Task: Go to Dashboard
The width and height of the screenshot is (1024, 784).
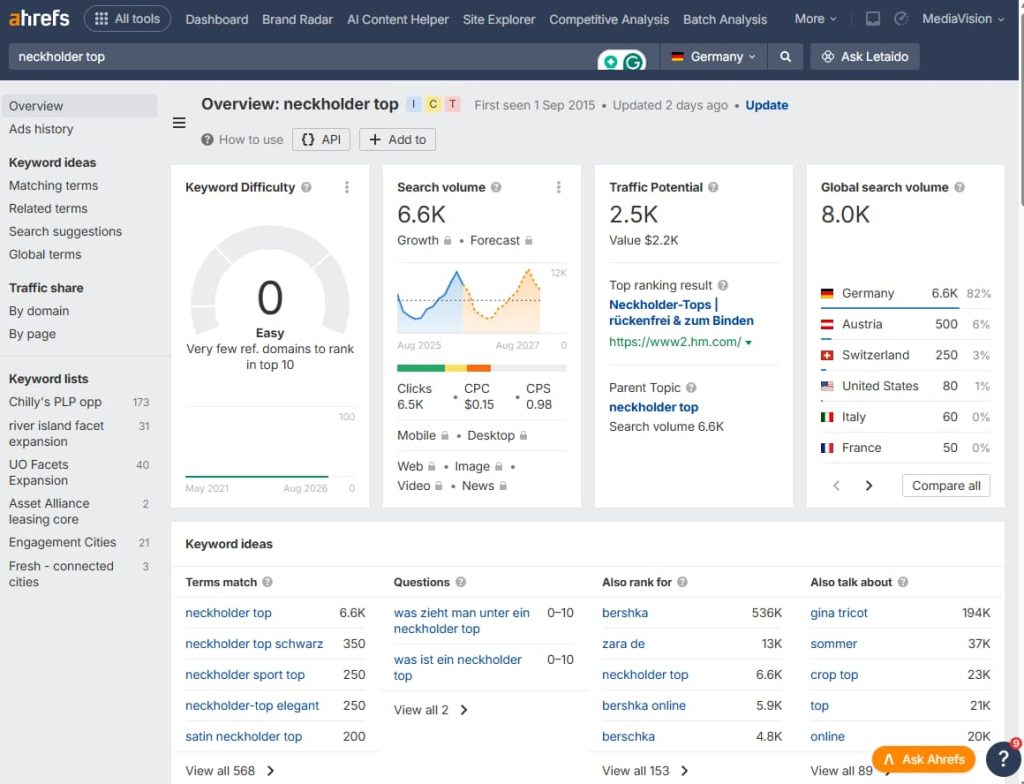Action: pyautogui.click(x=217, y=20)
